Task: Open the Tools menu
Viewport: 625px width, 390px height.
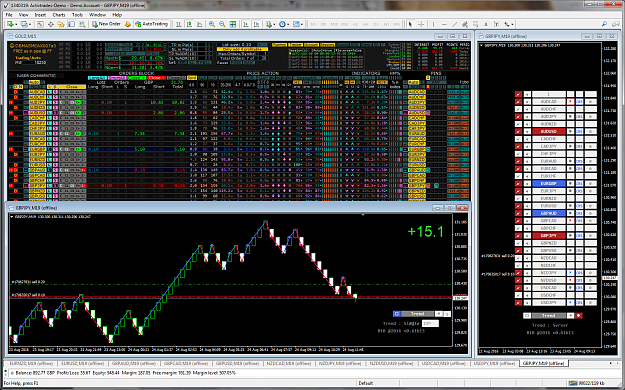Action: tap(77, 15)
